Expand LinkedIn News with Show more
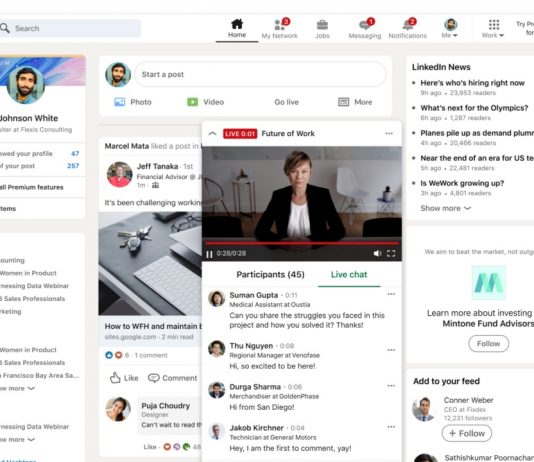The width and height of the screenshot is (534, 462). 445,208
